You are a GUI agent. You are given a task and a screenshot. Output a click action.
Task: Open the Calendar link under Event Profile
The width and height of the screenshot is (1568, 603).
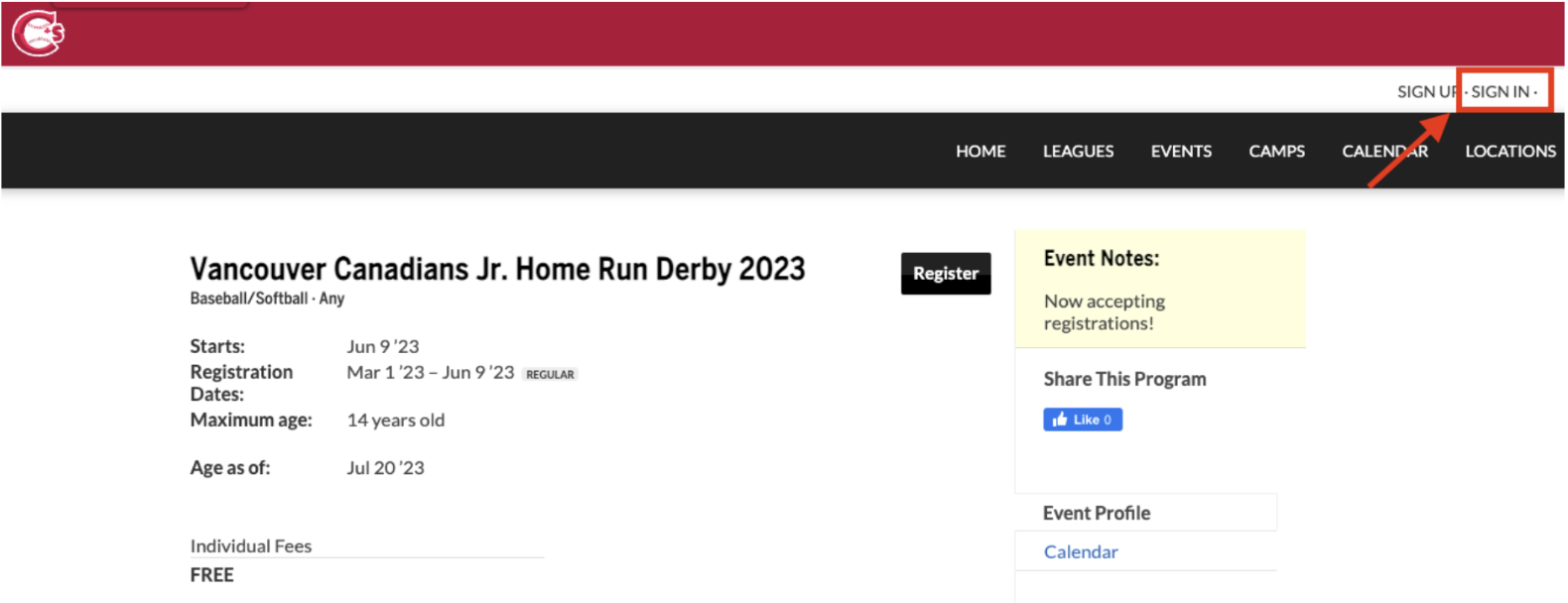pyautogui.click(x=1081, y=551)
